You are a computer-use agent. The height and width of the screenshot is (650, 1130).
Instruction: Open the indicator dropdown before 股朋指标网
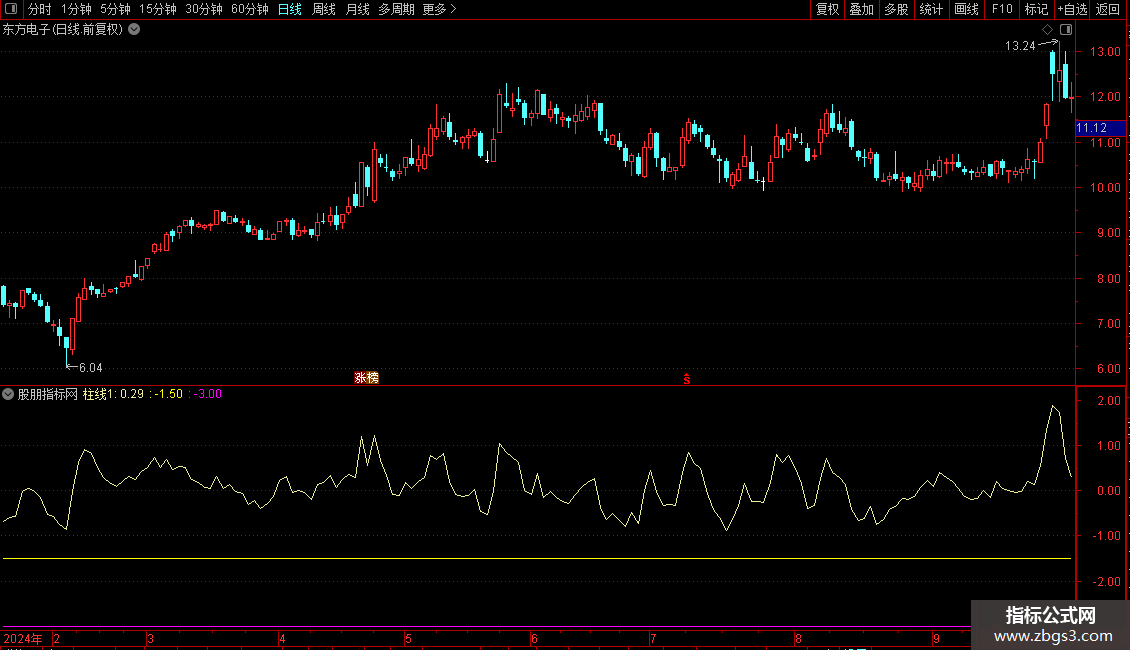(x=8, y=394)
